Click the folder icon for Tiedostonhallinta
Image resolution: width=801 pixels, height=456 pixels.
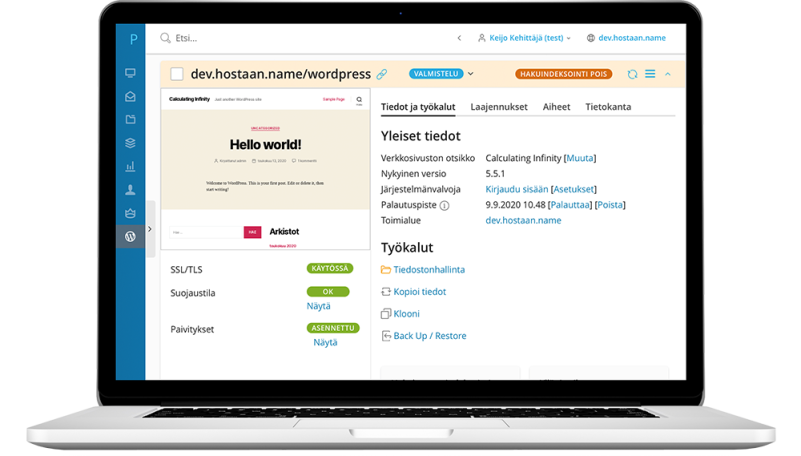[386, 270]
